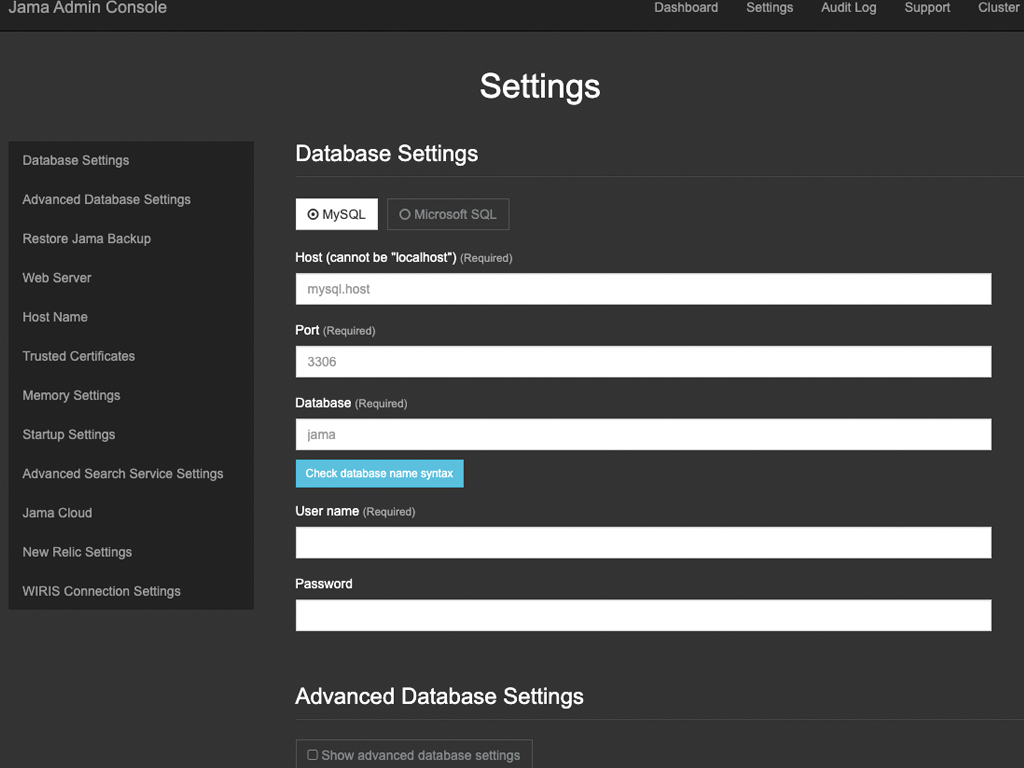Image resolution: width=1024 pixels, height=768 pixels.
Task: Select the Microsoft SQL radio option
Action: point(448,214)
